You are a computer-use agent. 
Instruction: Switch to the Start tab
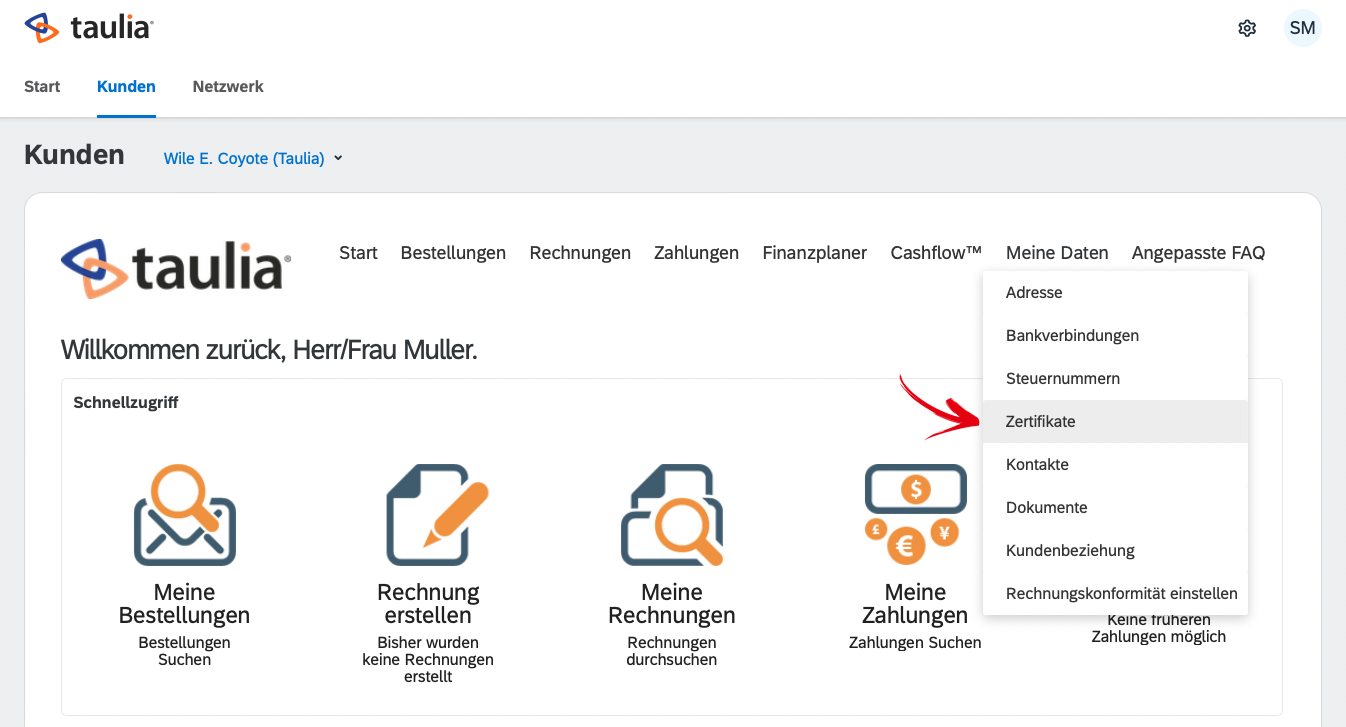click(42, 86)
